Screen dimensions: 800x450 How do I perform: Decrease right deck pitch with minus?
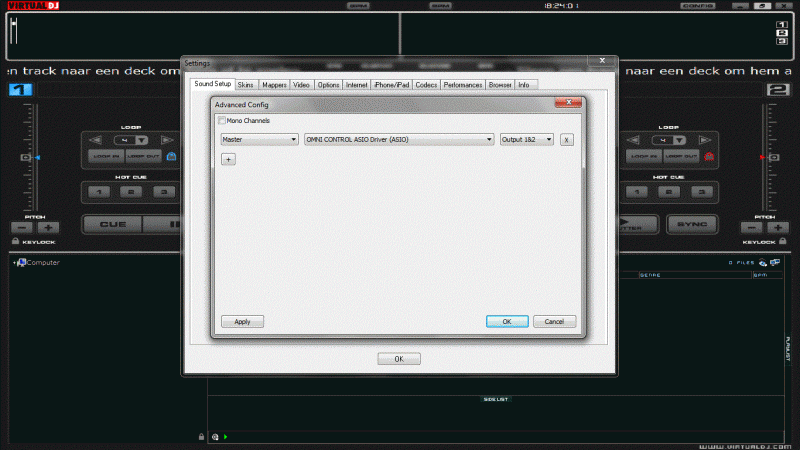tap(752, 228)
